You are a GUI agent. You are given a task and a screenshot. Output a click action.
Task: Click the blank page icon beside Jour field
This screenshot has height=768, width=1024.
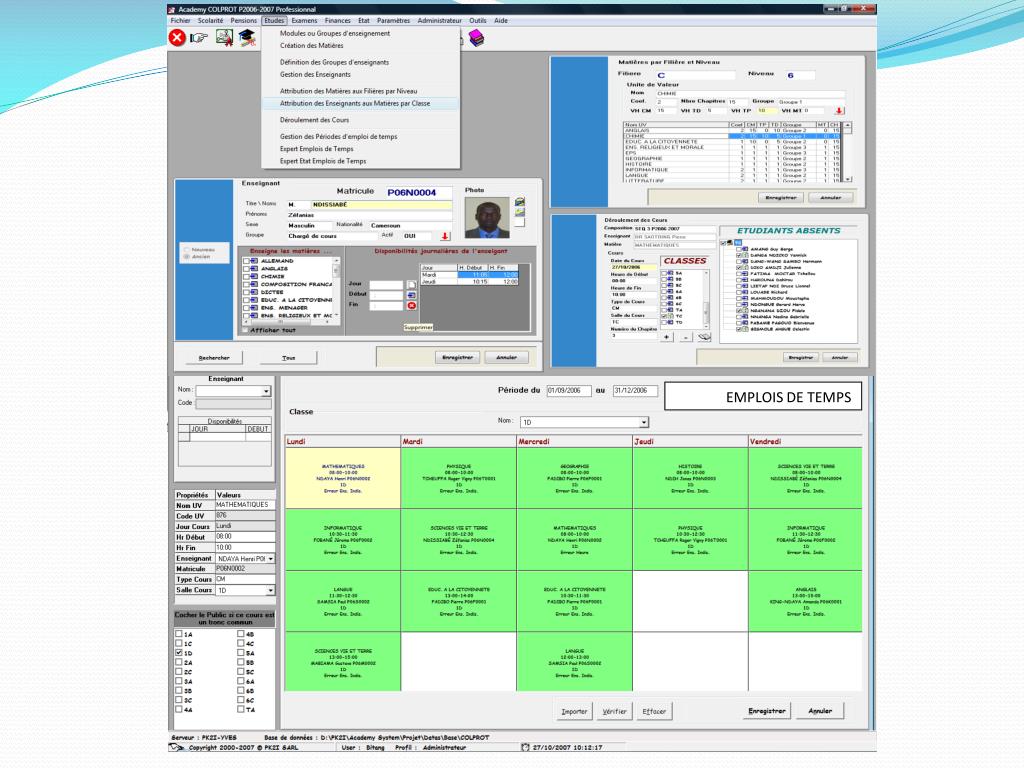point(411,285)
